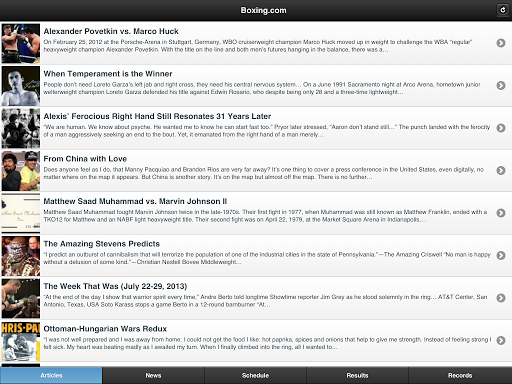Open the Schedule tab
Screen dimensions: 512x384
pos(255,375)
